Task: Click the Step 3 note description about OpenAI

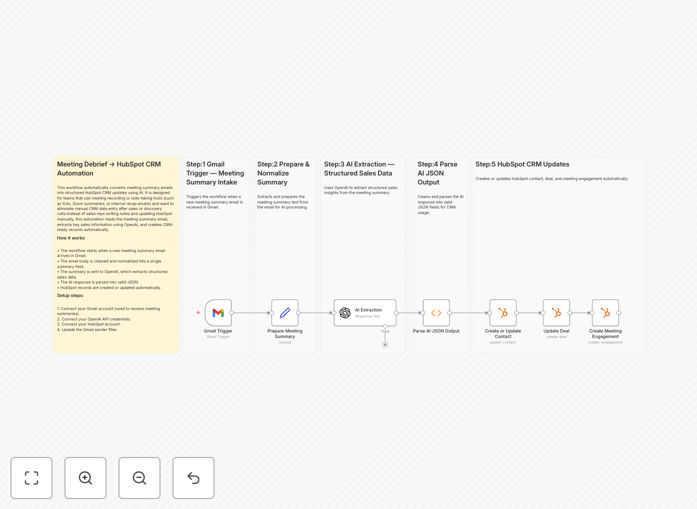Action: pyautogui.click(x=361, y=190)
